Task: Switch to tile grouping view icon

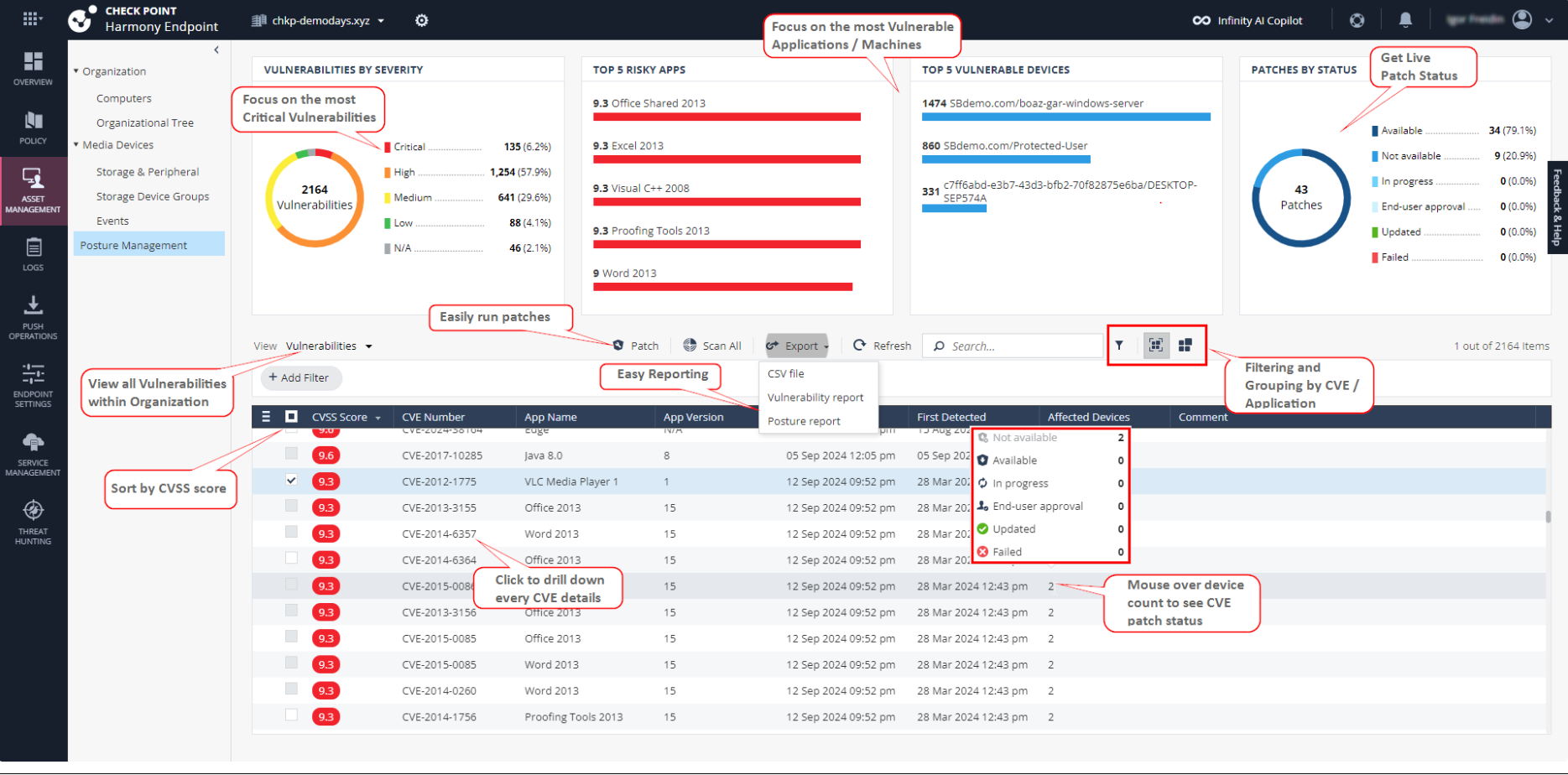Action: point(1185,346)
